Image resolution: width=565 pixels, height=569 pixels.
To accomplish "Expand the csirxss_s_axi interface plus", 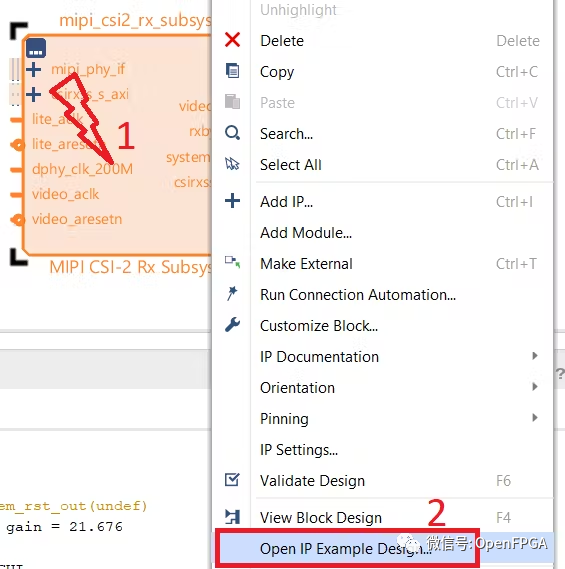I will pos(33,94).
